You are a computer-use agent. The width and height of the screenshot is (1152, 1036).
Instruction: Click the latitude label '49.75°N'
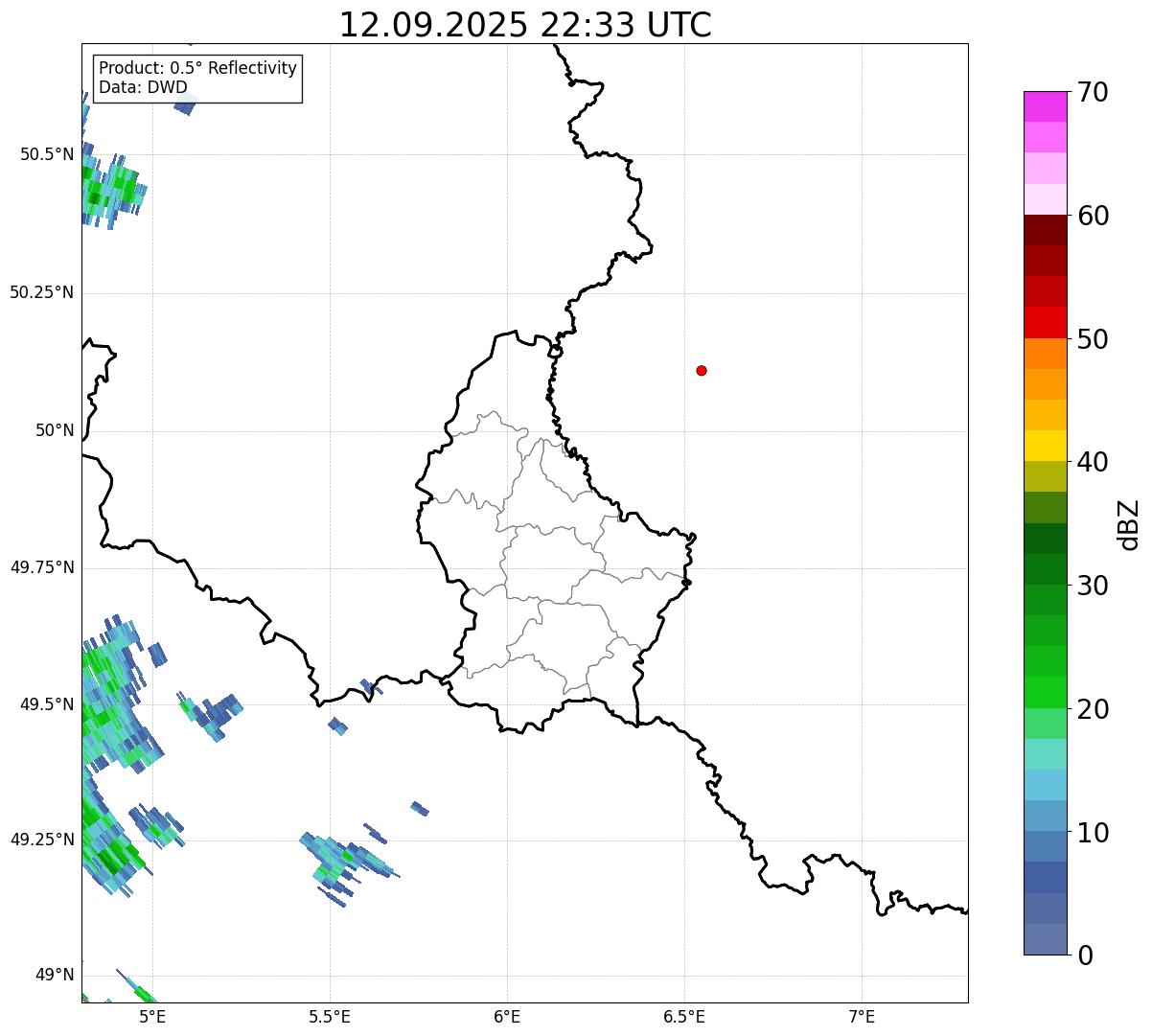[41, 567]
